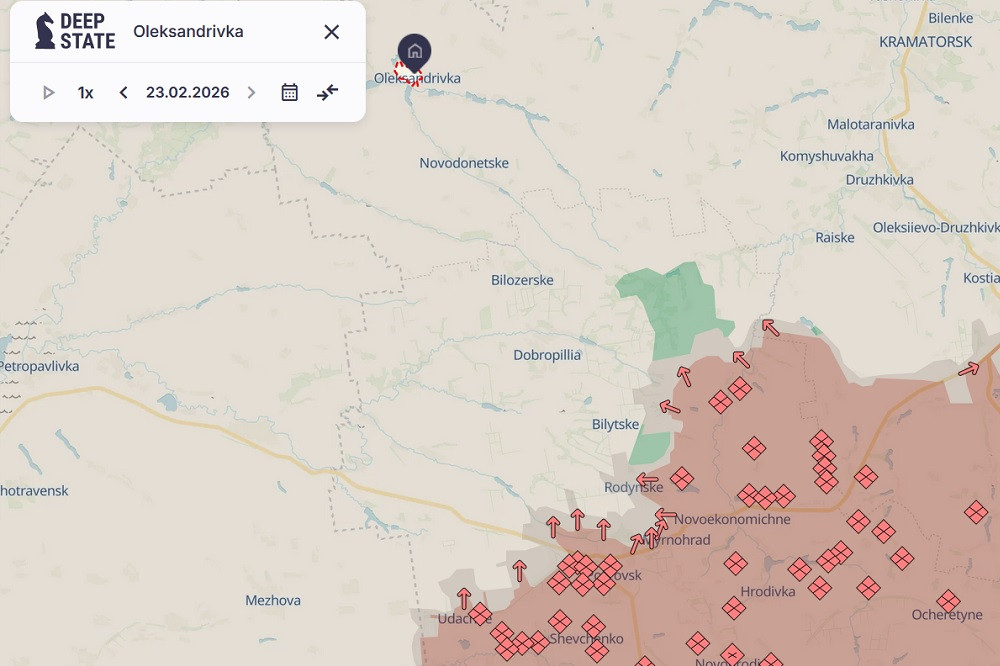Select the Oleksandrivka panel title
Viewport: 1000px width, 666px height.
[x=188, y=32]
